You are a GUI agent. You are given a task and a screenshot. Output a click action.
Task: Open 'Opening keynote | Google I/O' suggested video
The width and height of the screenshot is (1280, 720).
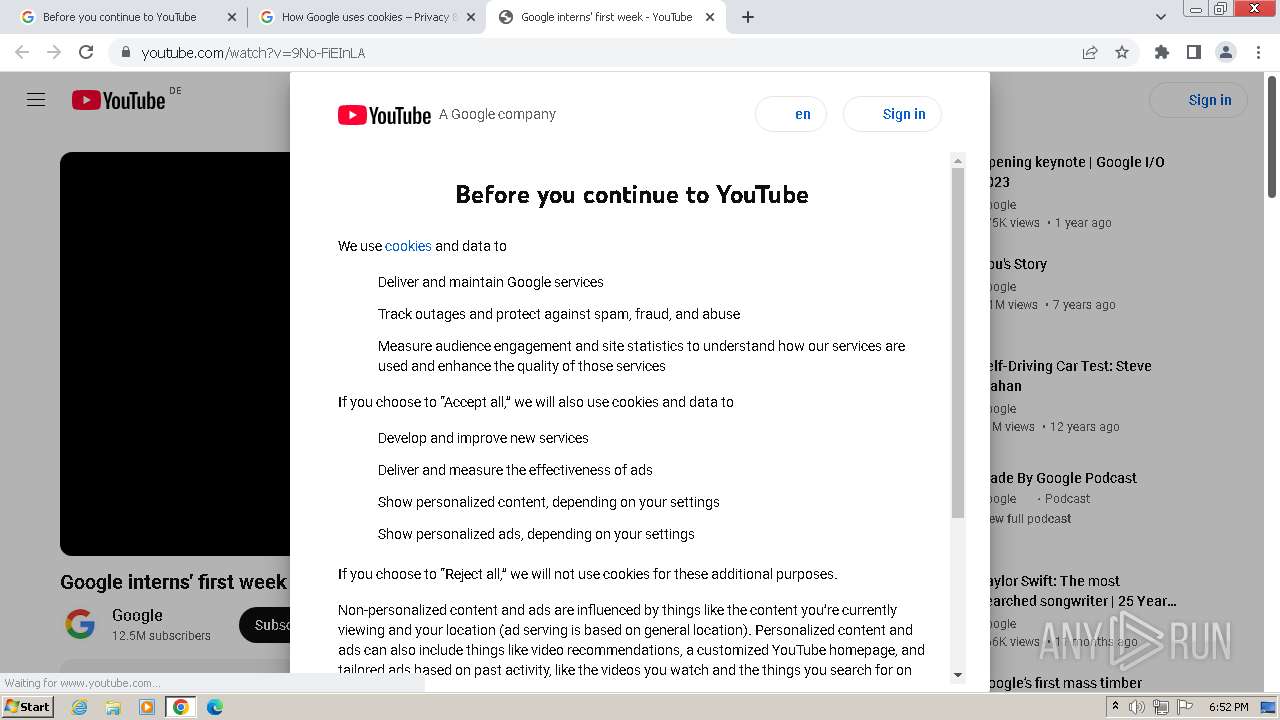coord(1077,172)
